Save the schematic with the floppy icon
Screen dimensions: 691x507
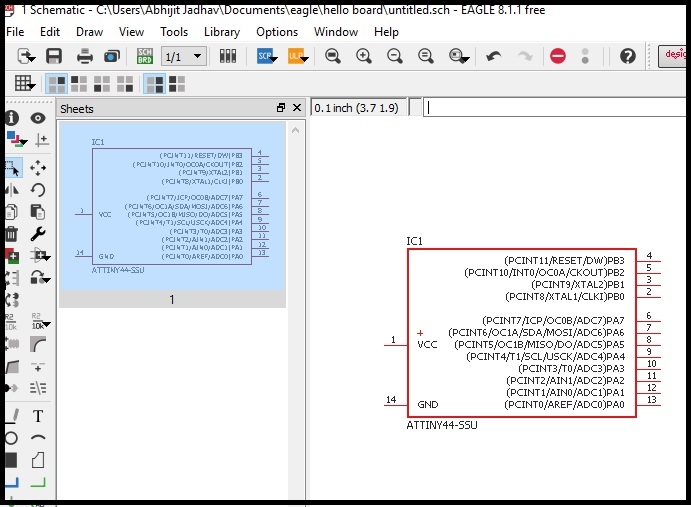click(54, 56)
